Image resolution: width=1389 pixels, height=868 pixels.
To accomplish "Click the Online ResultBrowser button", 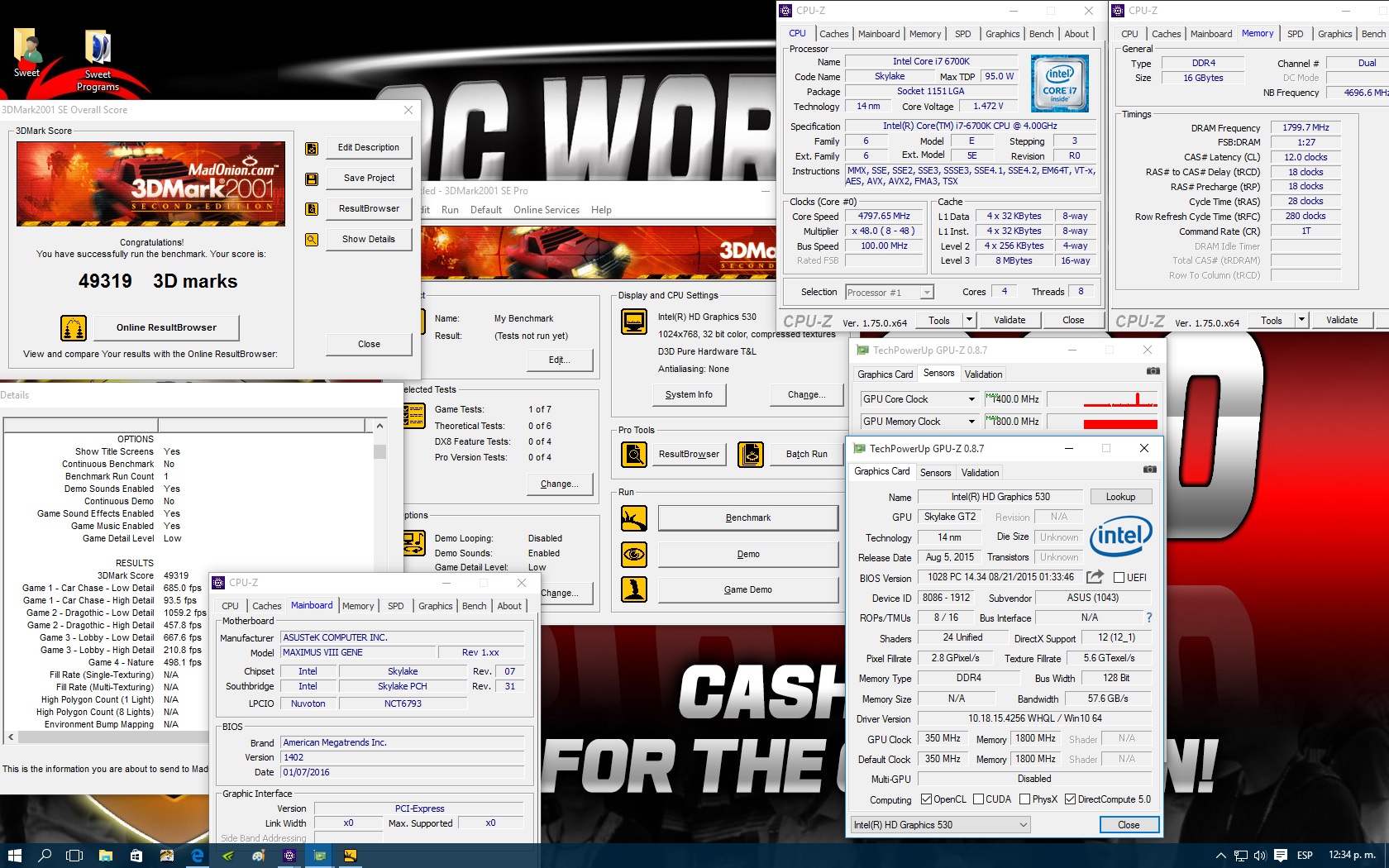I will (166, 327).
